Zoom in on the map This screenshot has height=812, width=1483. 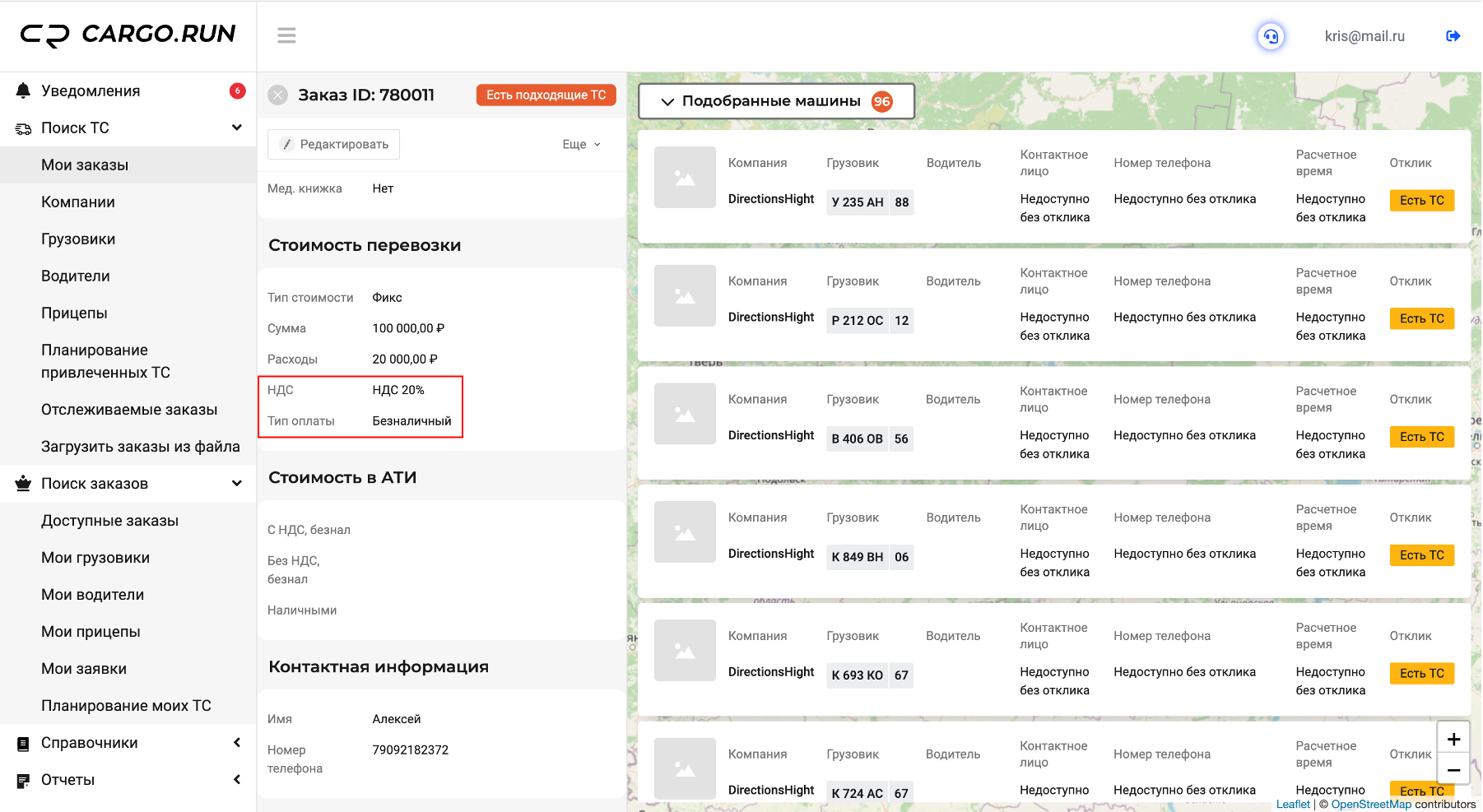click(x=1453, y=739)
